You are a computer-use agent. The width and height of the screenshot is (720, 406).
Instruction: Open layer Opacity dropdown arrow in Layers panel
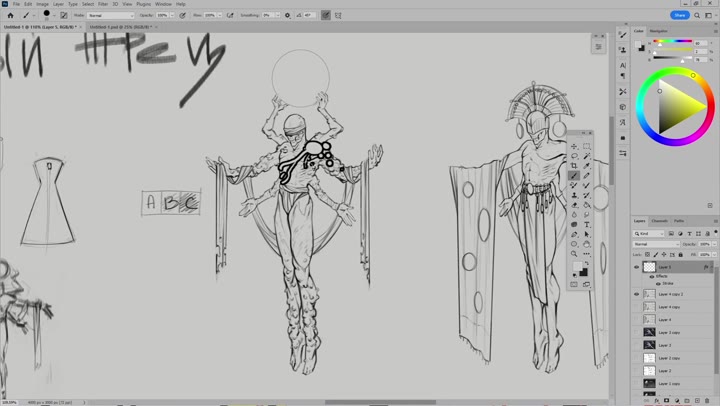714,244
